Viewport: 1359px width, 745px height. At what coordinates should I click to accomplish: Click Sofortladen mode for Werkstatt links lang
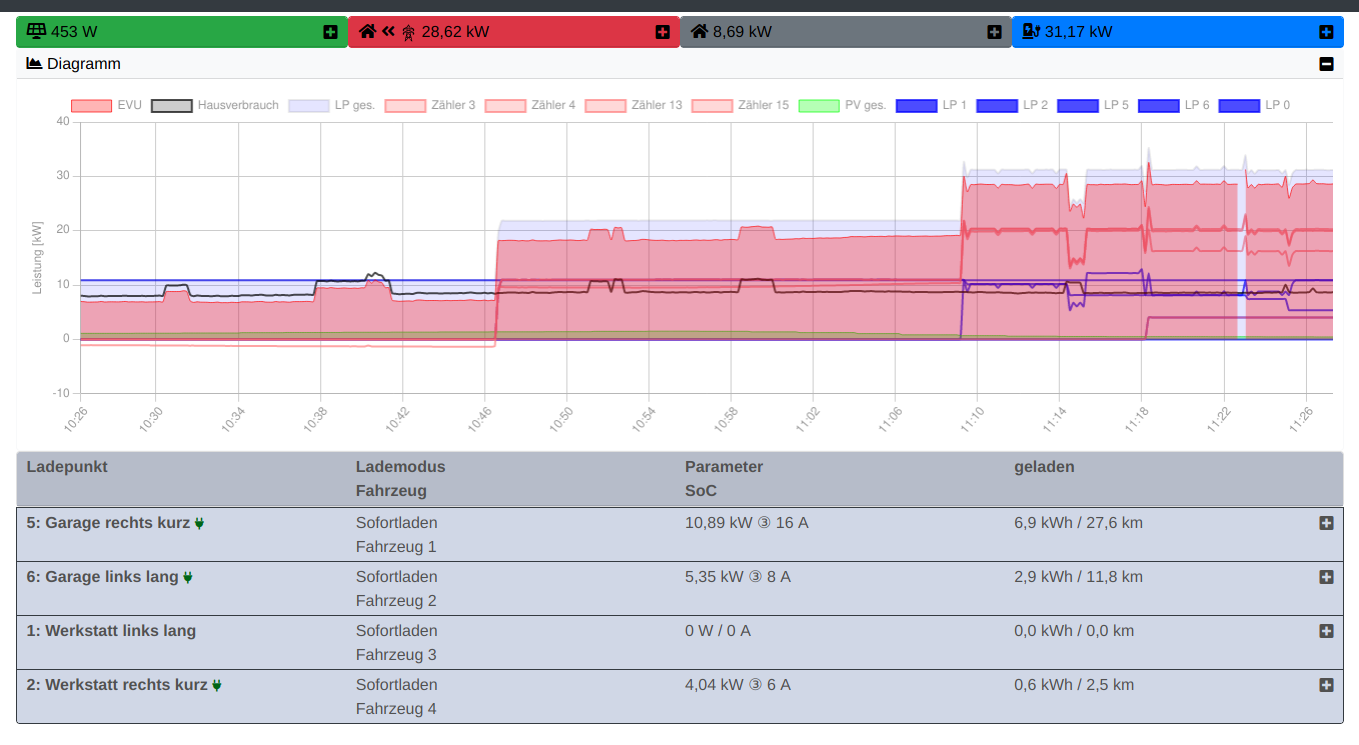tap(396, 631)
